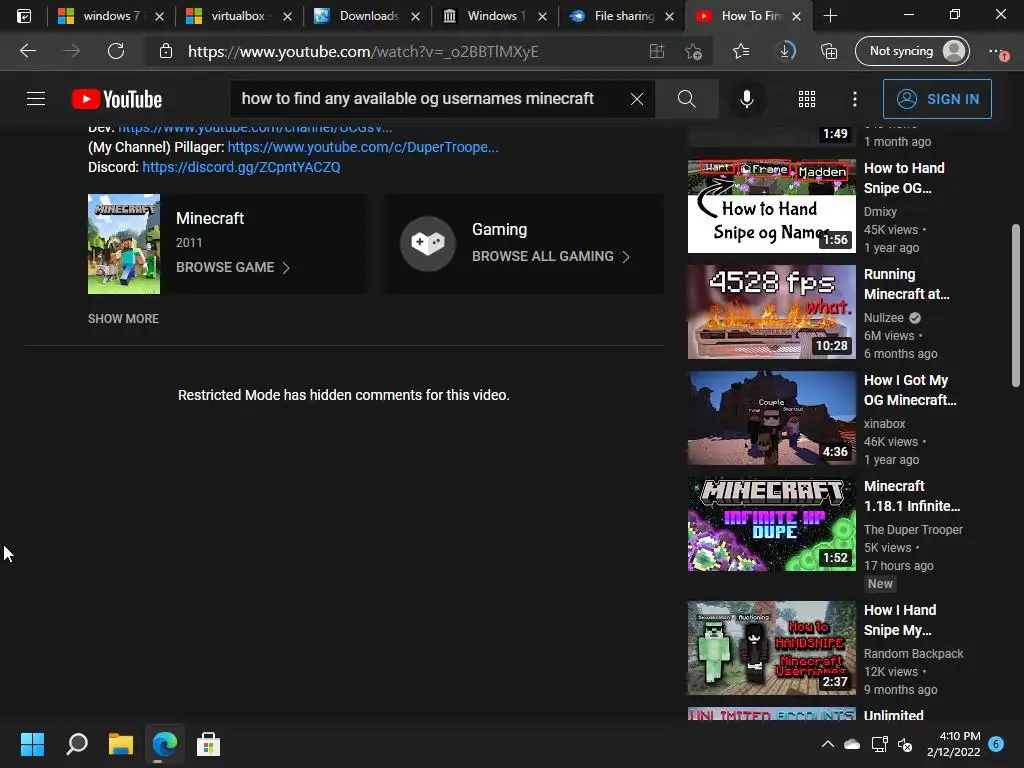Close the virtualbox tab
This screenshot has height=768, width=1024.
[x=287, y=16]
